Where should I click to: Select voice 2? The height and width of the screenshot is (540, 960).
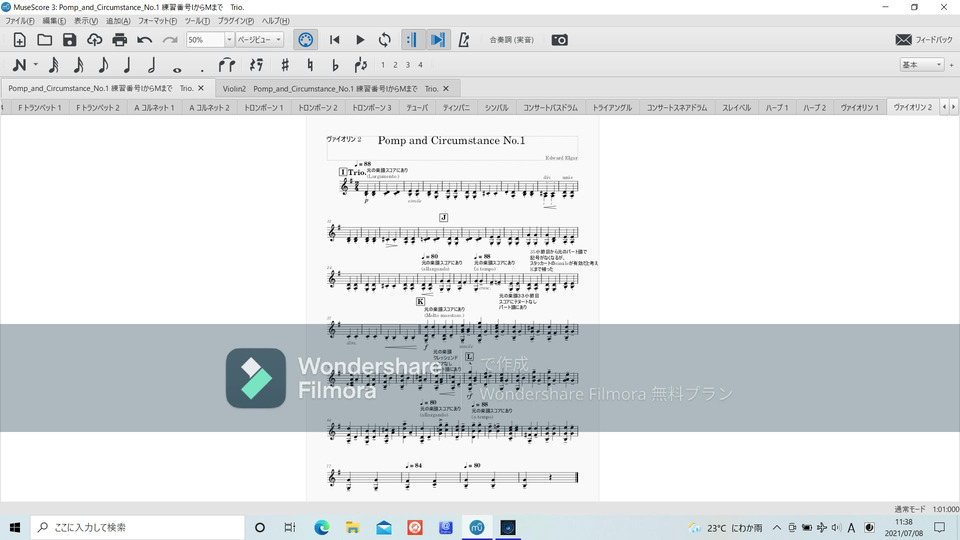(x=396, y=65)
